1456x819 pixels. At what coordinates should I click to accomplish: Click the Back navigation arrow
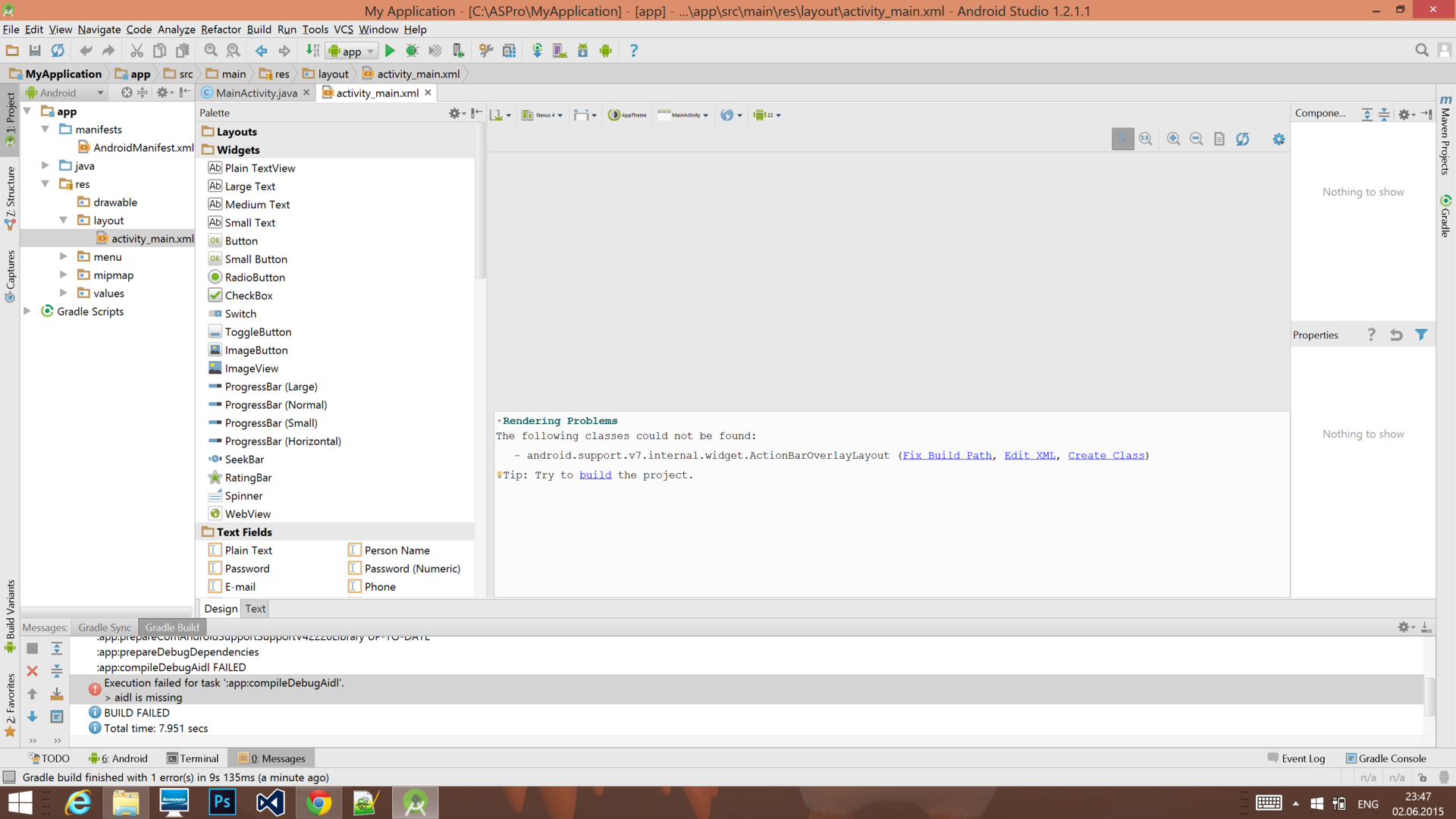click(x=262, y=51)
